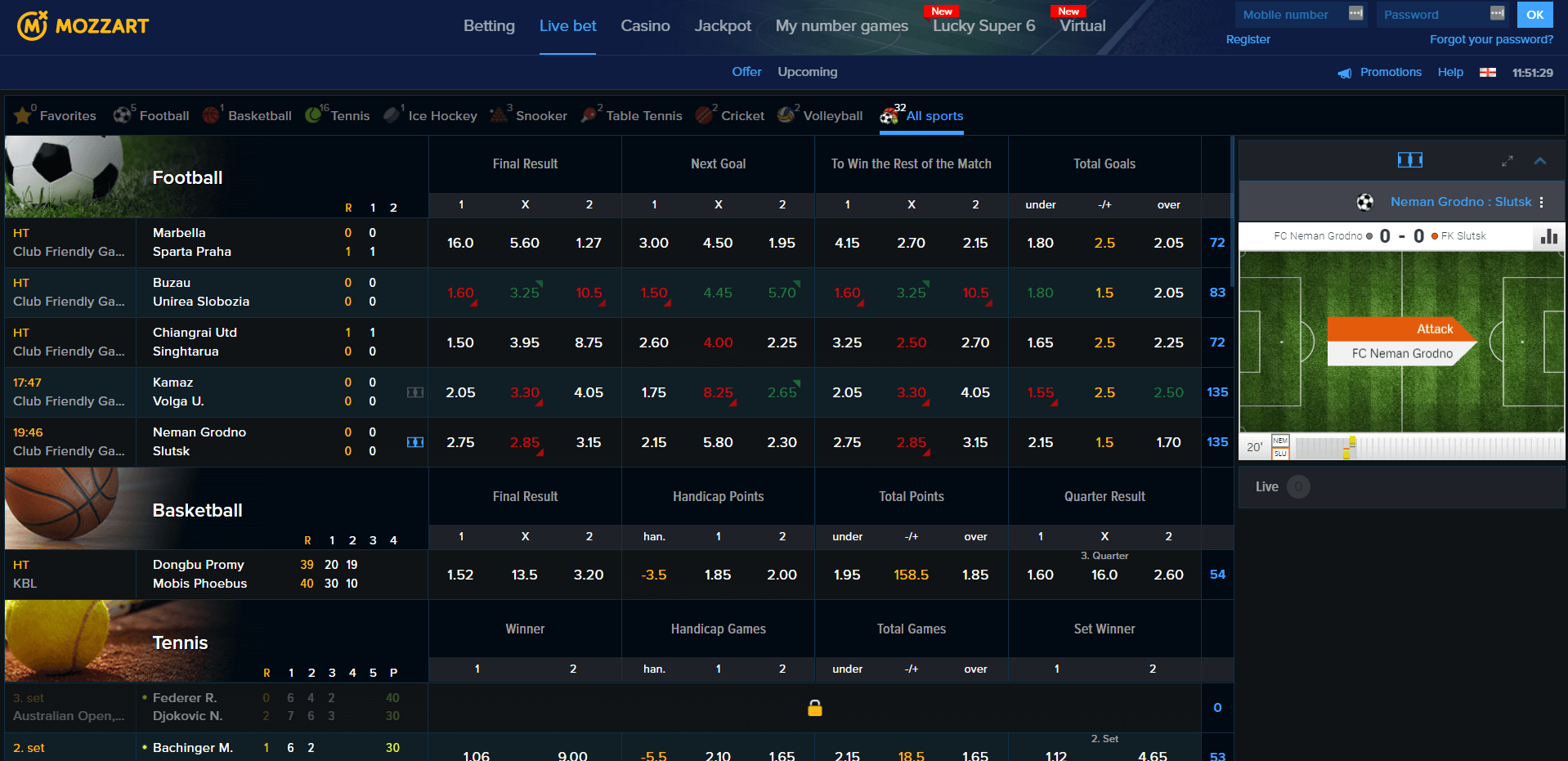Click the match timeline bar at 20'

(x=1428, y=447)
